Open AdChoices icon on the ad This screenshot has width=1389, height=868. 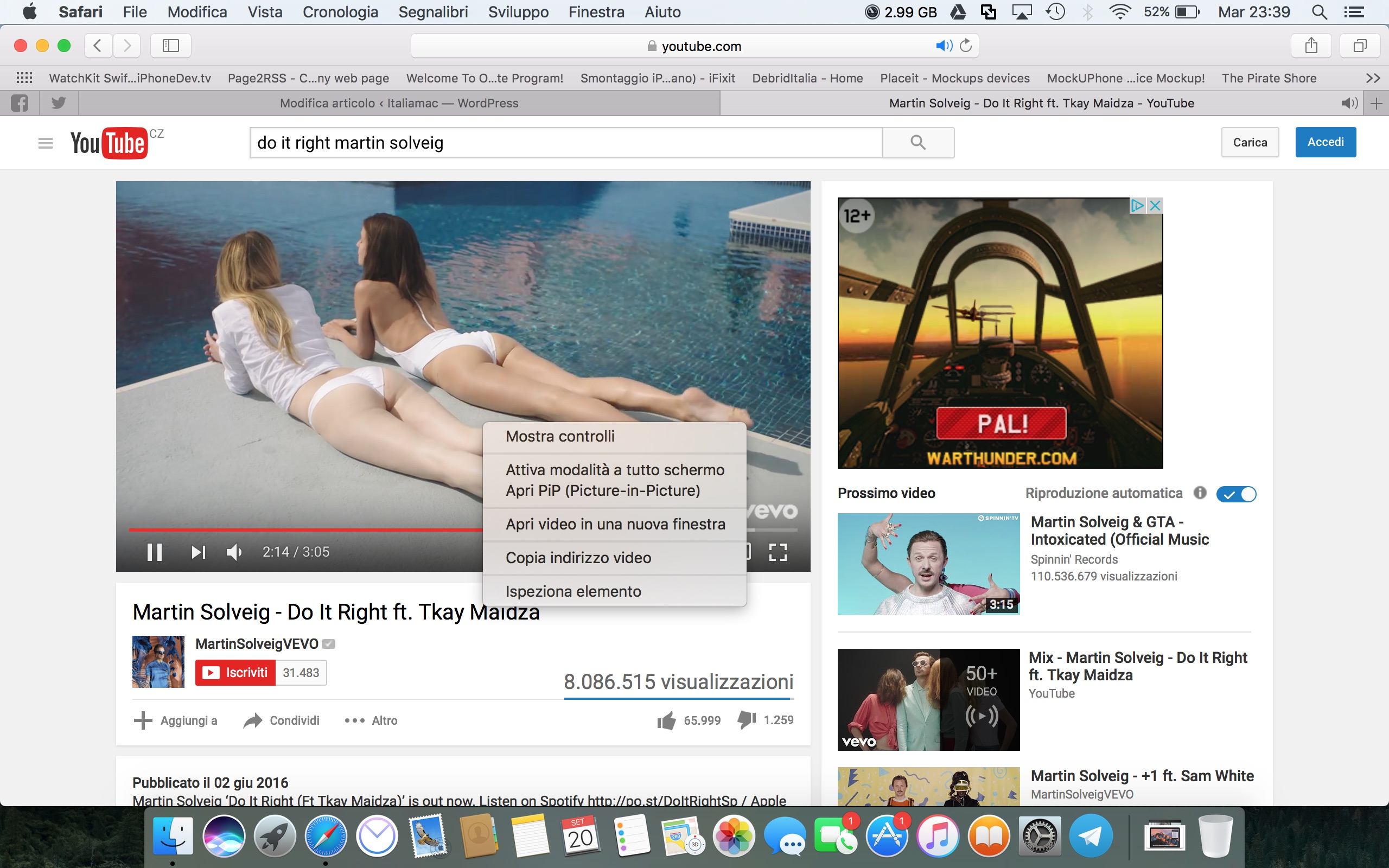1137,206
